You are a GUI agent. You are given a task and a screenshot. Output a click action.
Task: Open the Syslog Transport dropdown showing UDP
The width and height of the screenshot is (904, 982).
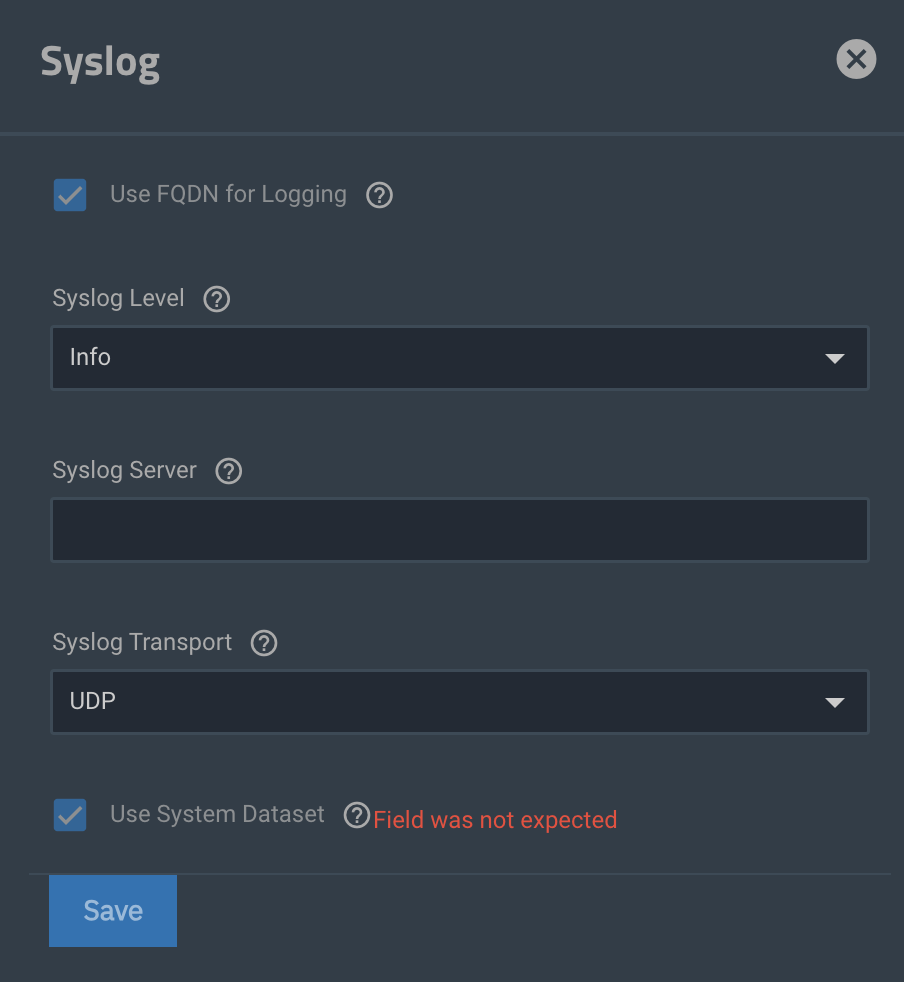pyautogui.click(x=460, y=701)
